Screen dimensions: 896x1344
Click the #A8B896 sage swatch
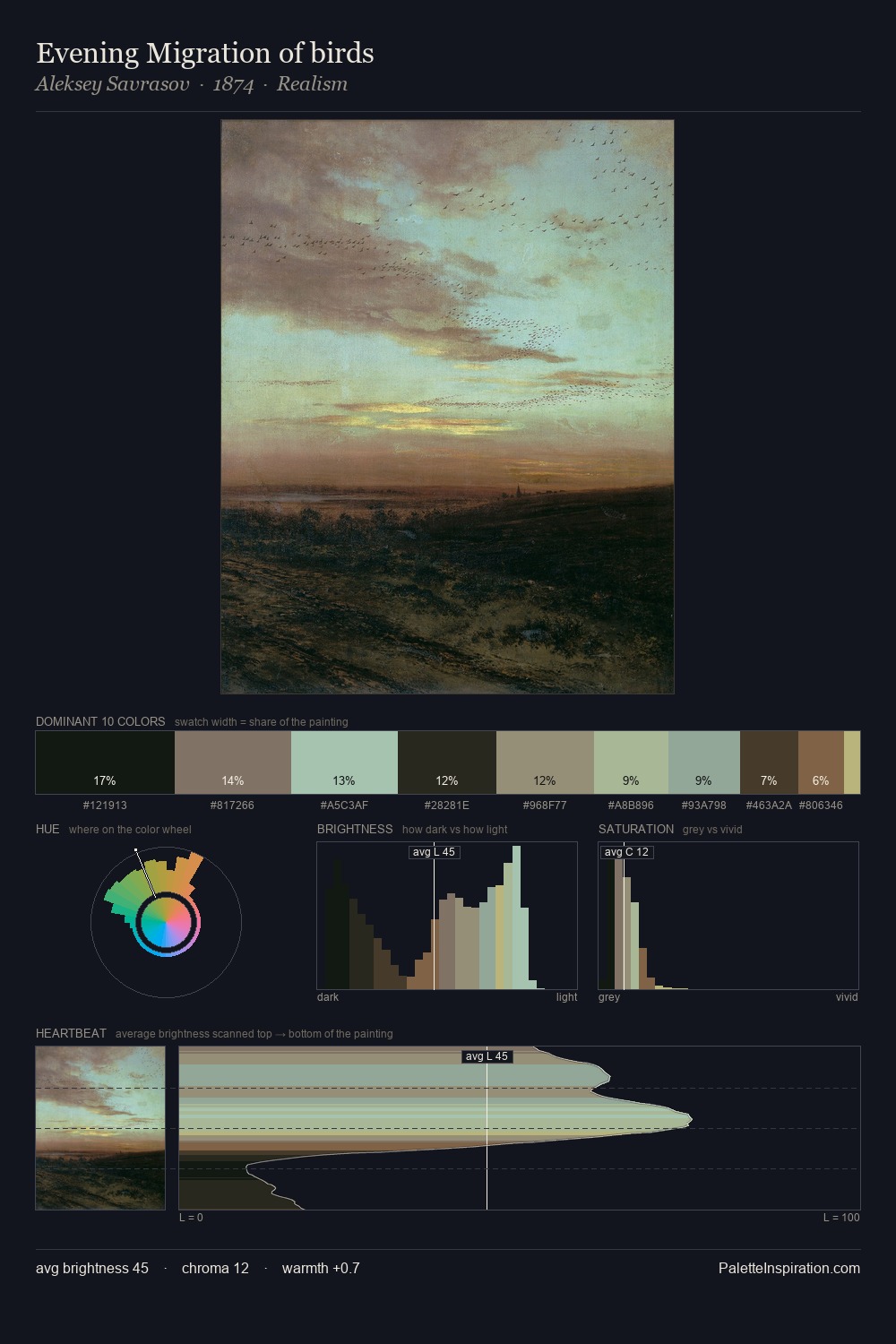pos(631,762)
